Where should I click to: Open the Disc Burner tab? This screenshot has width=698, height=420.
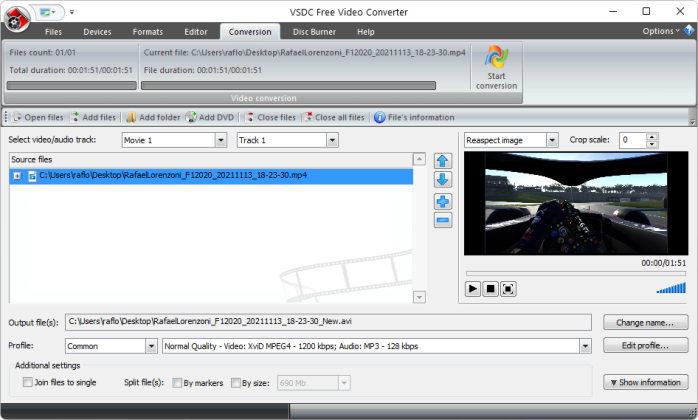[x=313, y=32]
